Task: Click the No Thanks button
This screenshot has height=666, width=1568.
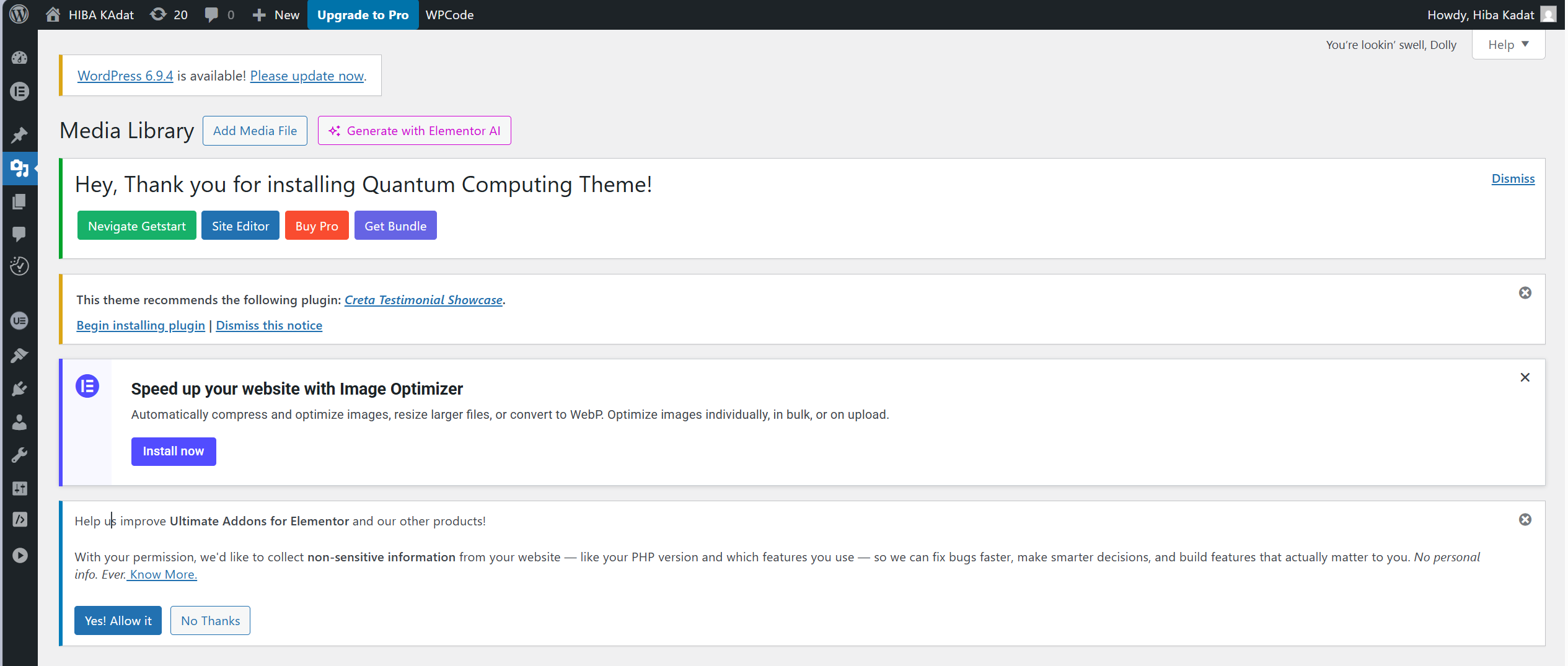Action: [x=210, y=620]
